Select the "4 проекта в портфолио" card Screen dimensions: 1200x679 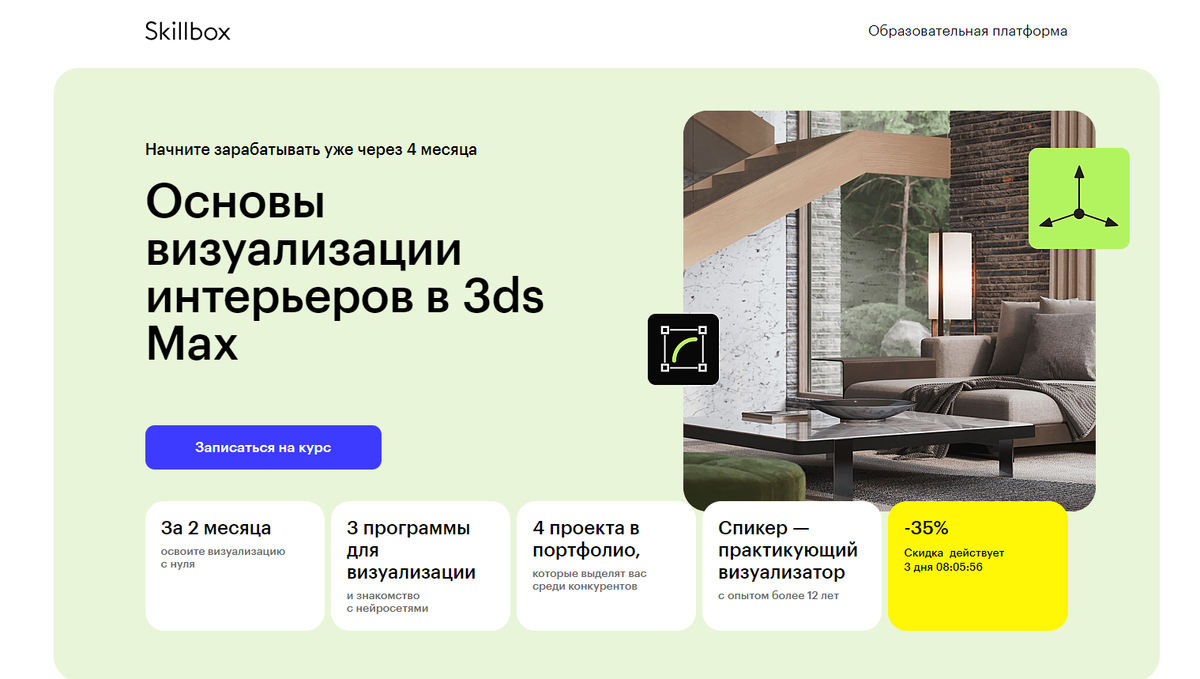point(606,566)
